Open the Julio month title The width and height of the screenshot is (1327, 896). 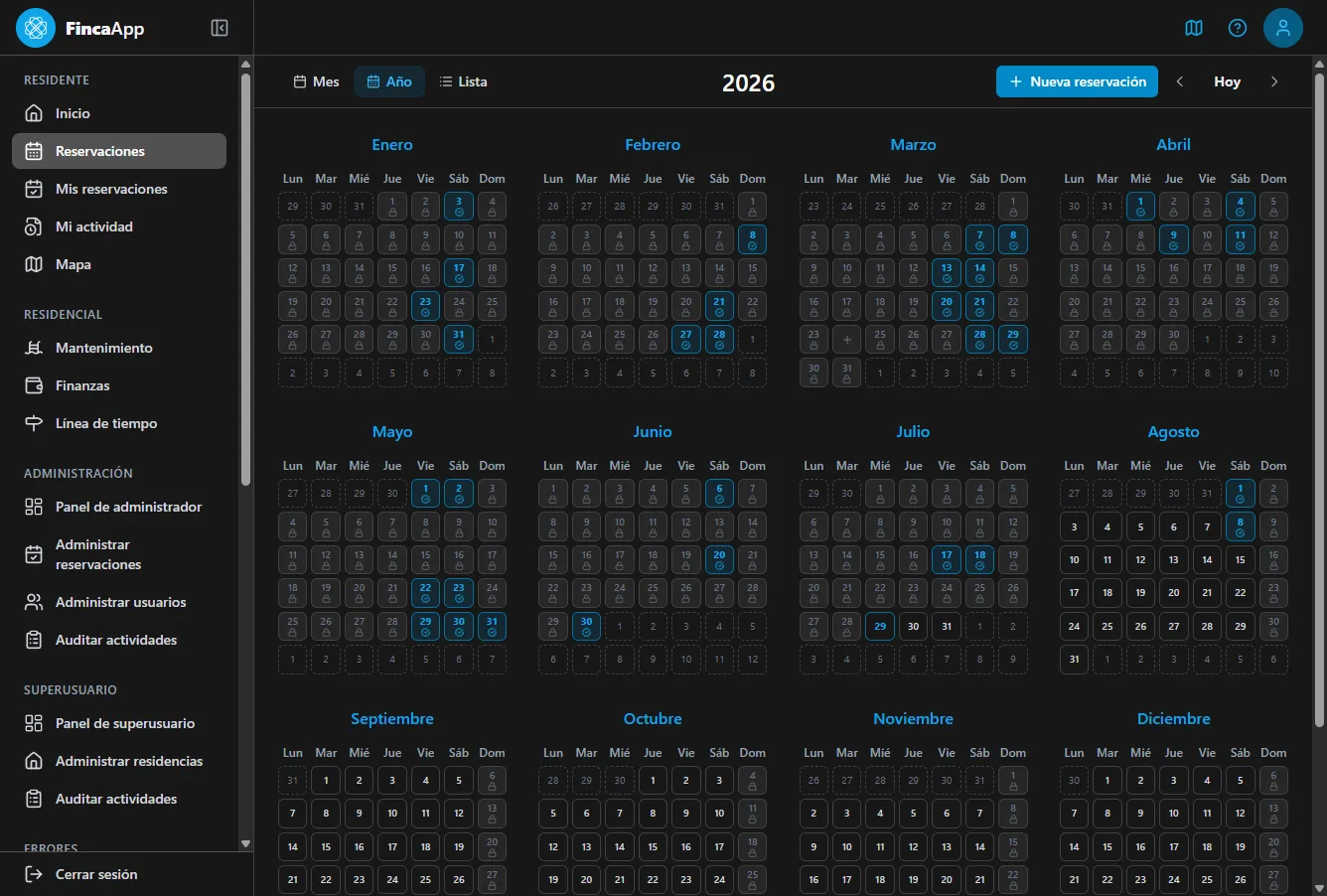coord(913,431)
